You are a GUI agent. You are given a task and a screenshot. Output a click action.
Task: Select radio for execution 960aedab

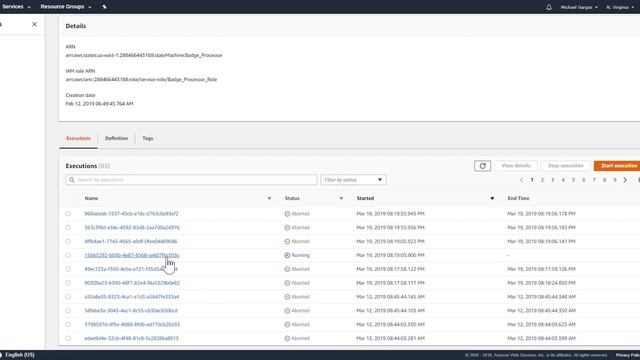(x=68, y=214)
